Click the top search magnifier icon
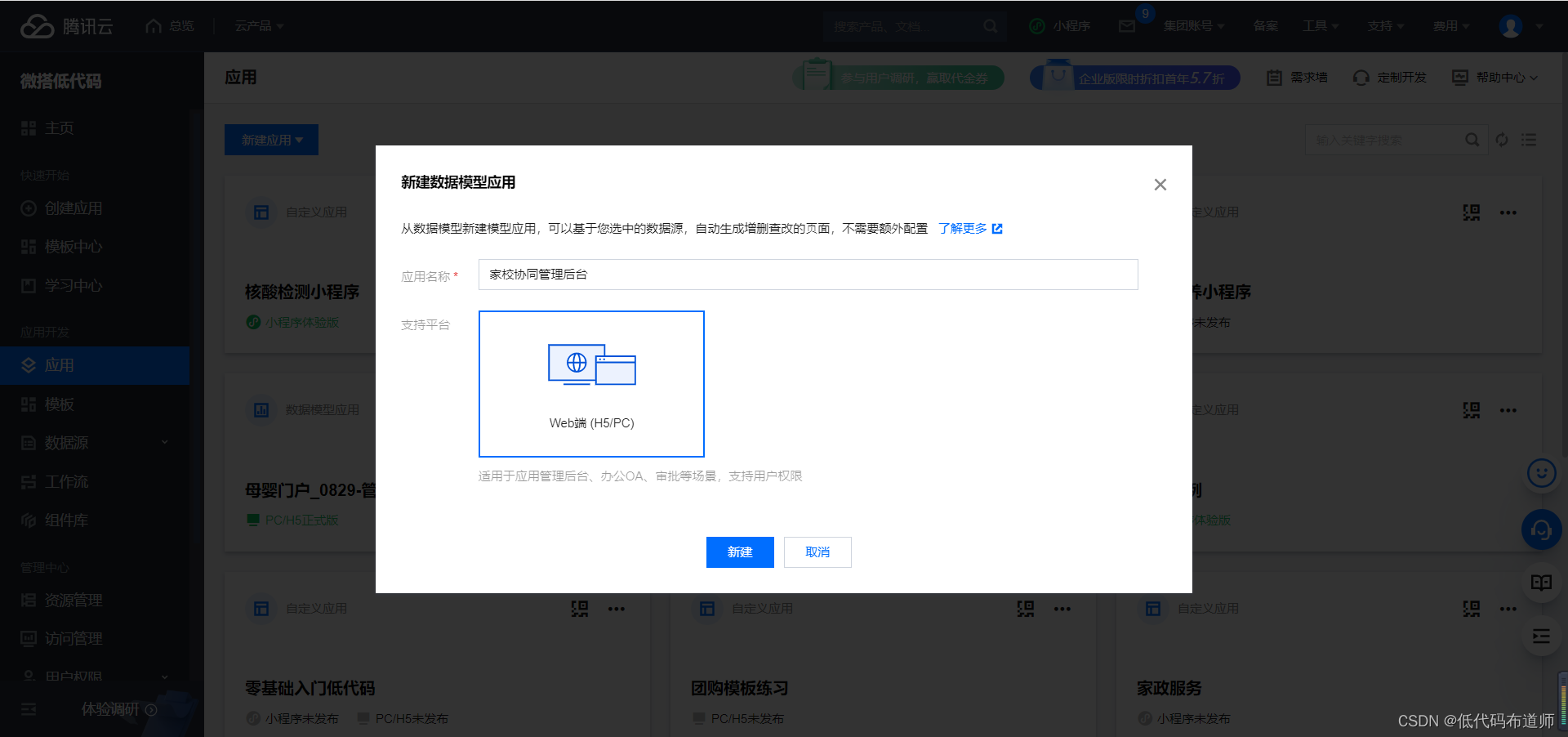The width and height of the screenshot is (1568, 737). (990, 26)
